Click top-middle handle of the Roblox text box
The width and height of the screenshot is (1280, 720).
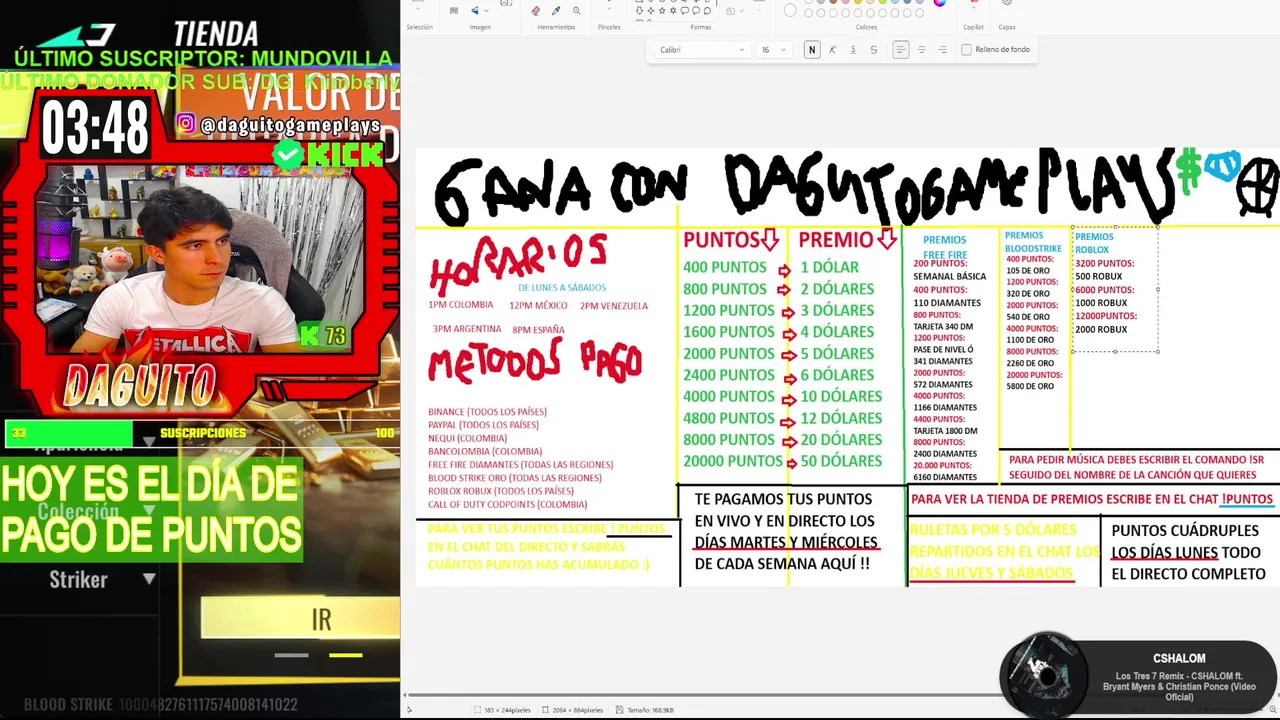click(1115, 227)
